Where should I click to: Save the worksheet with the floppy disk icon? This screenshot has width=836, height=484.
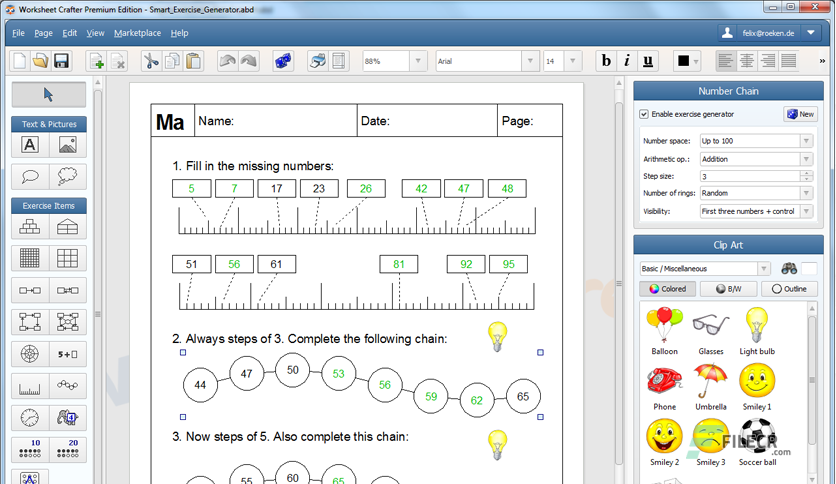tap(61, 61)
